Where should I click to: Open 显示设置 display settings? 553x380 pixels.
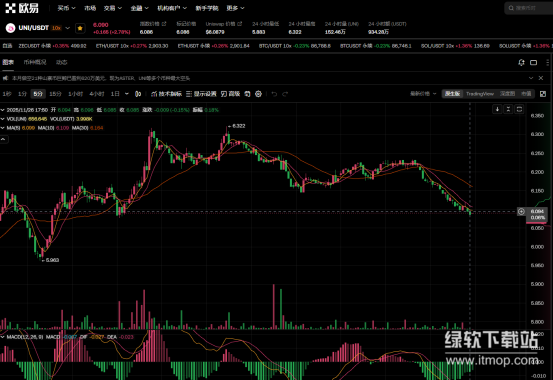201,94
